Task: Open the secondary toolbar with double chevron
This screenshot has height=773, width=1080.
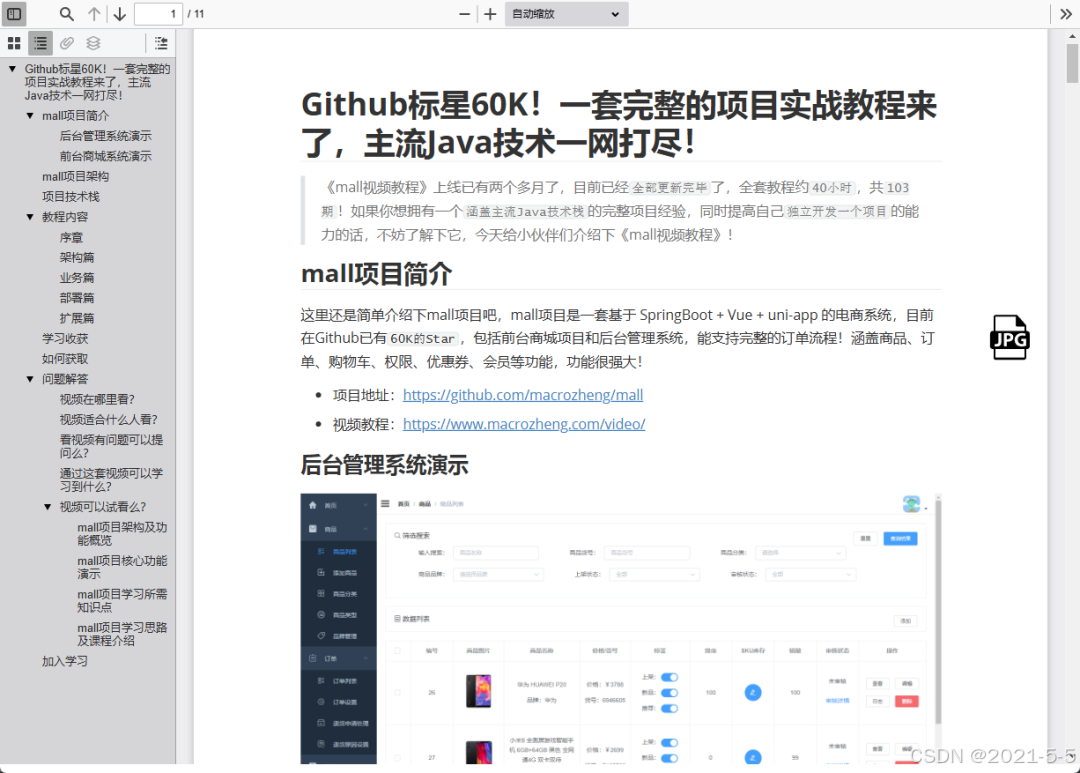Action: pos(1065,14)
